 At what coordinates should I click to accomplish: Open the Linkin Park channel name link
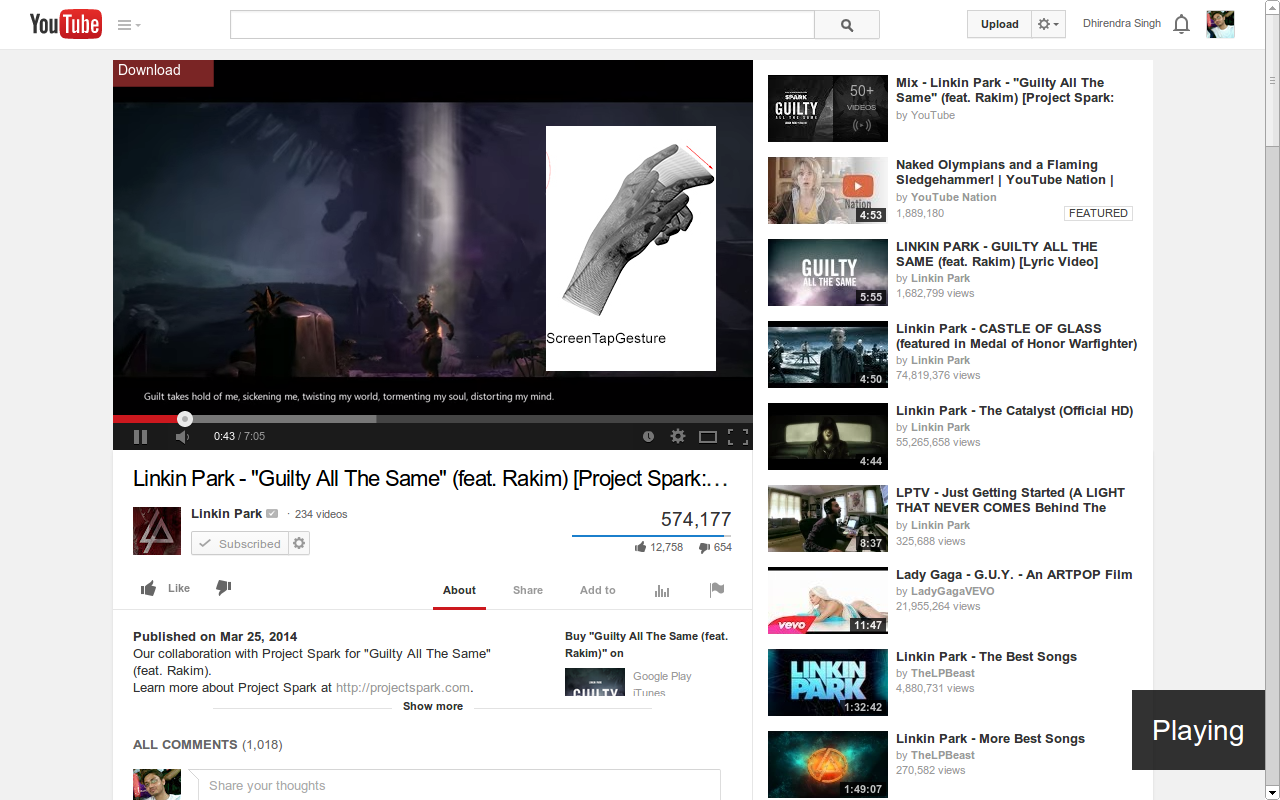point(227,514)
